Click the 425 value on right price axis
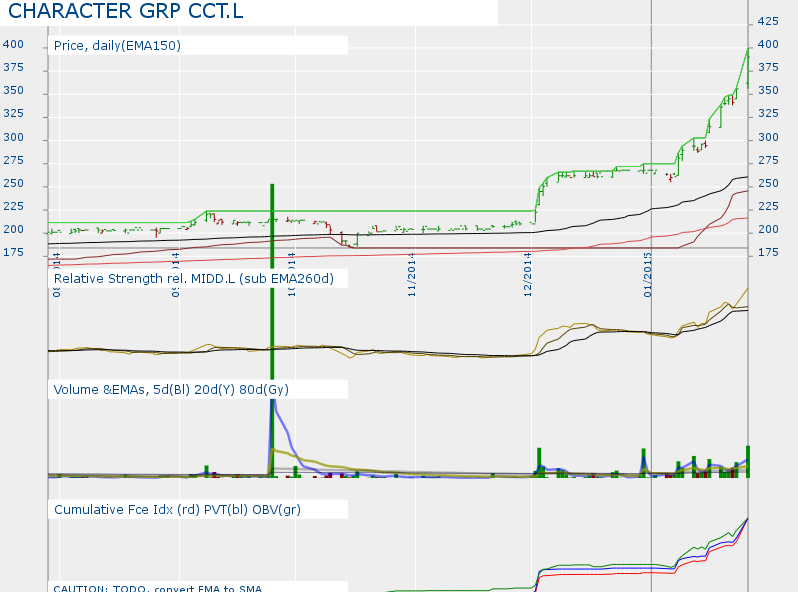The image size is (798, 592). coord(768,21)
